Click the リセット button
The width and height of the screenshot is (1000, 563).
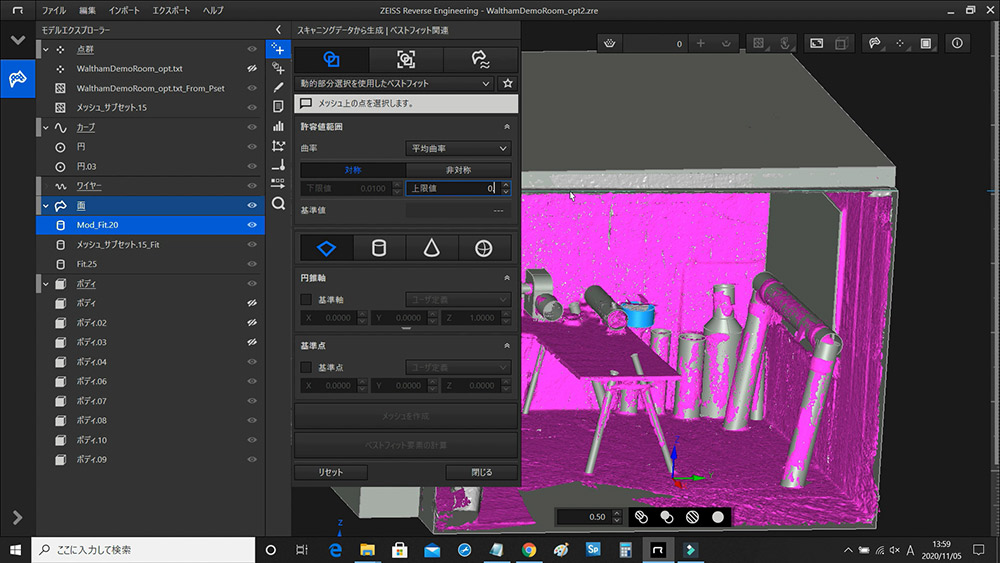click(x=331, y=472)
